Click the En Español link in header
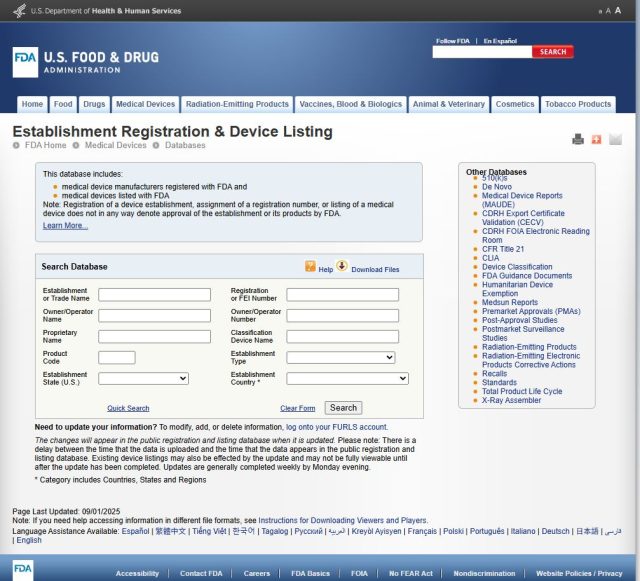Image resolution: width=640 pixels, height=581 pixels. 500,41
